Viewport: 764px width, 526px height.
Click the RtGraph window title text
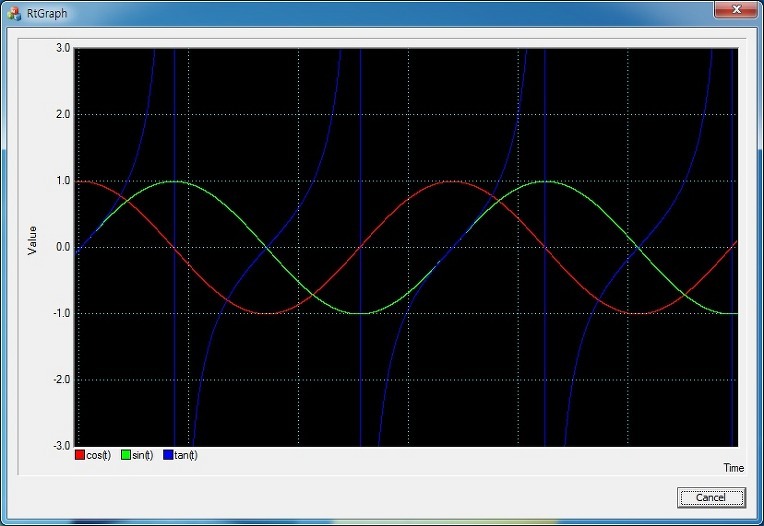(47, 14)
